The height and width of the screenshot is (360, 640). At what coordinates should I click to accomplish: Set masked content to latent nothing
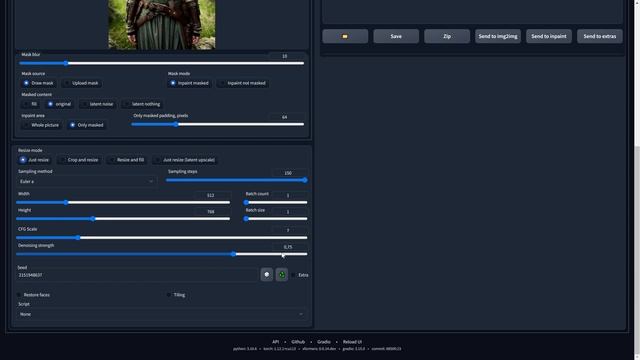point(142,104)
